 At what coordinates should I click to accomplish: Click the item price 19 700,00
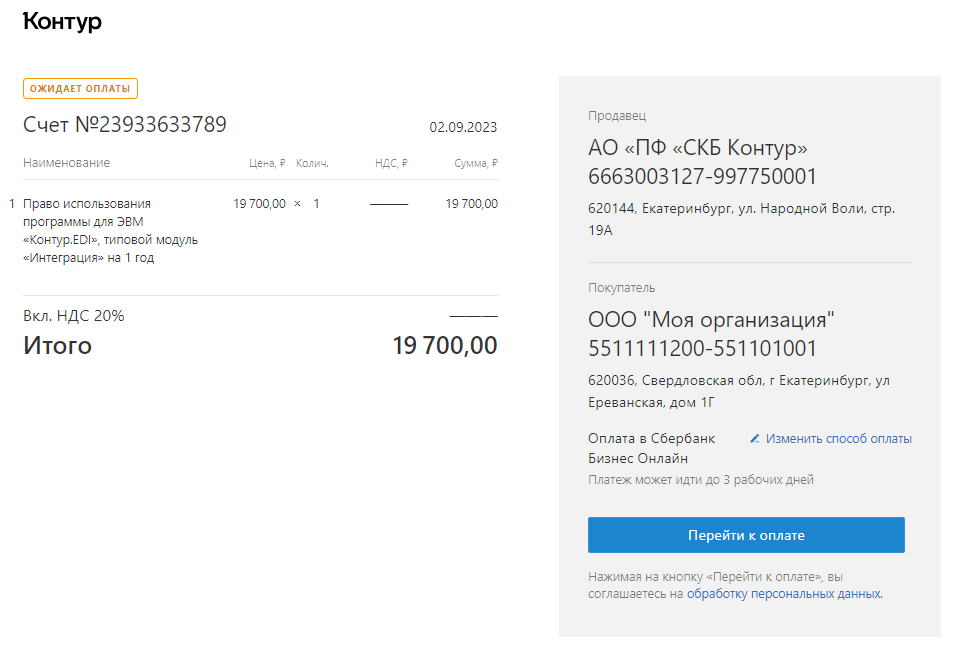click(x=259, y=204)
